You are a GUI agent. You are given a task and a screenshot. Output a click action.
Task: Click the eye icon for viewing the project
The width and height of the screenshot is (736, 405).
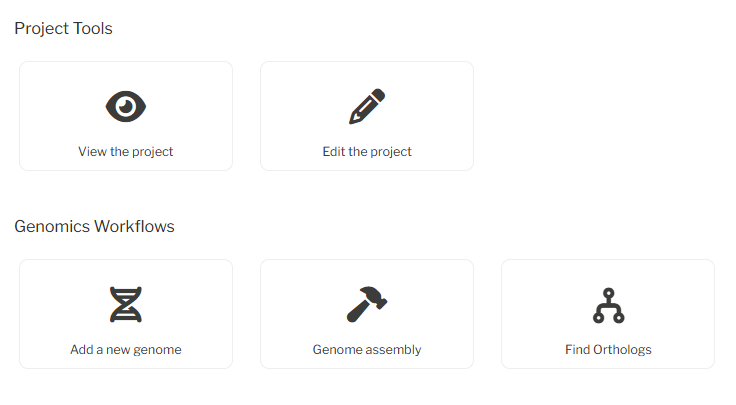[126, 106]
